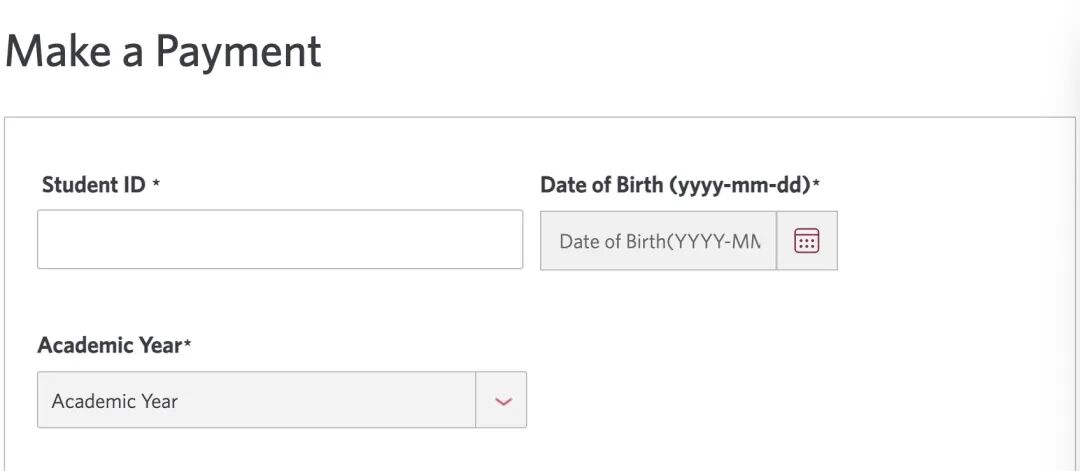Focus the Student ID text box
Image resolution: width=1080 pixels, height=471 pixels.
[x=280, y=240]
